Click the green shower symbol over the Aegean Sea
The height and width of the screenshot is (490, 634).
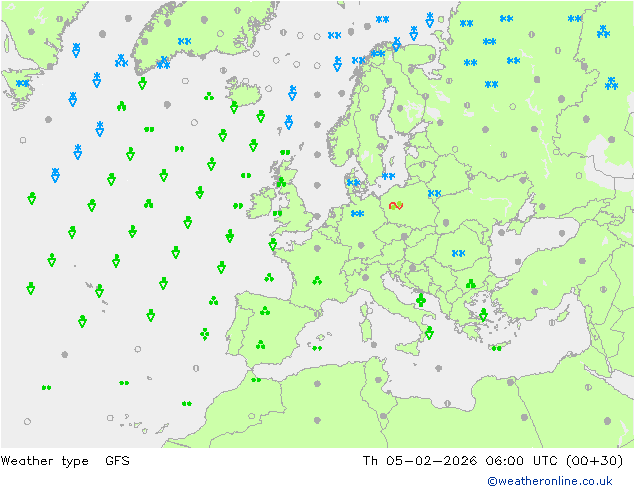[x=483, y=315]
